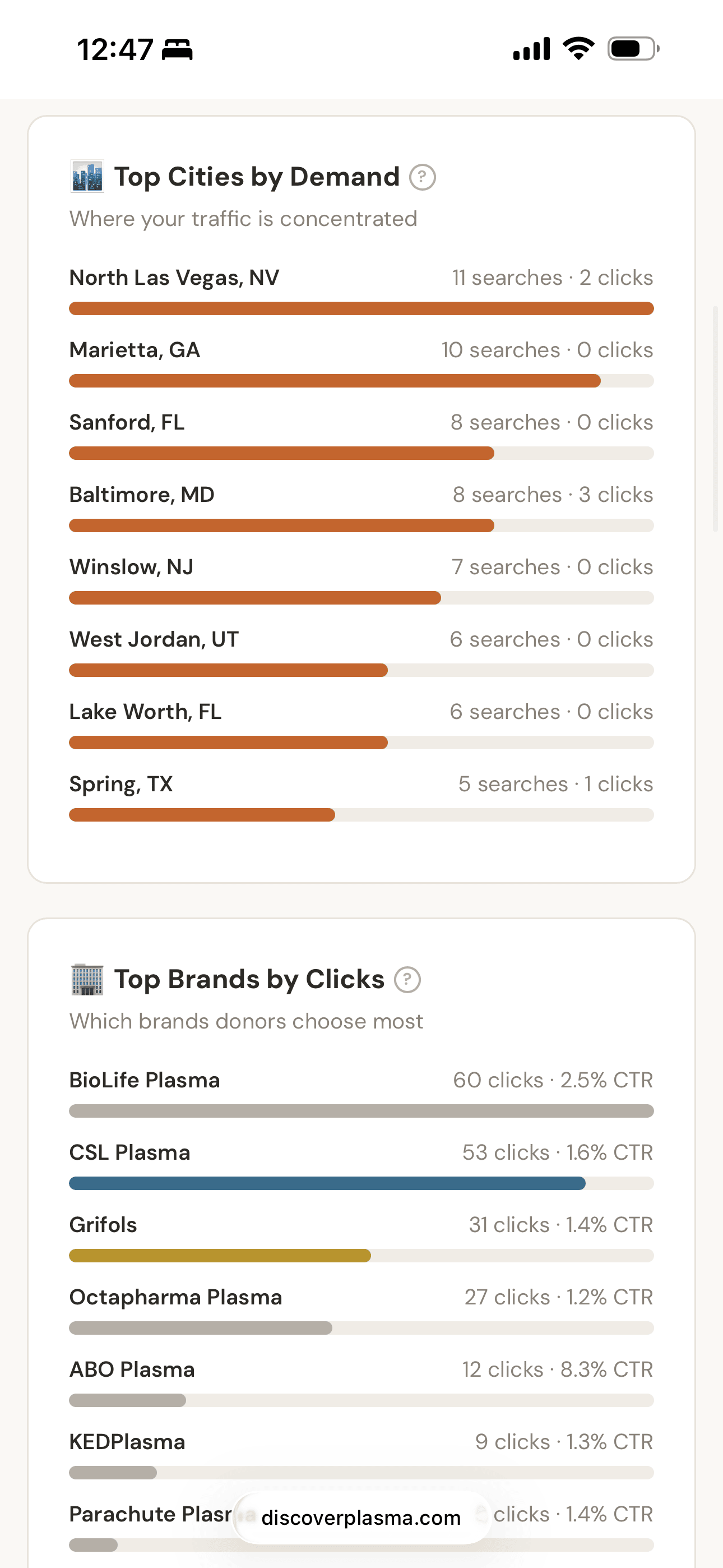Click help icon beside Top Cities by Demand
The image size is (723, 1568).
tap(423, 178)
